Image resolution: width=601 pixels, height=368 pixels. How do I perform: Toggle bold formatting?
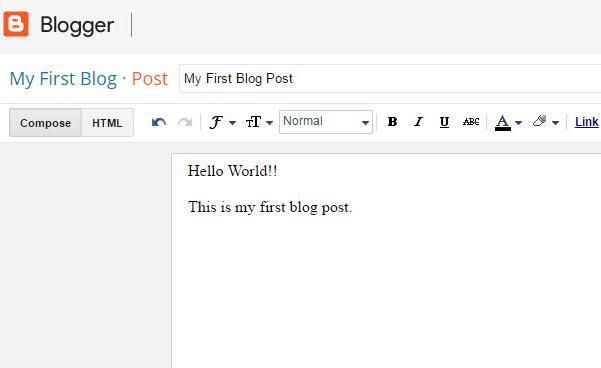point(392,122)
